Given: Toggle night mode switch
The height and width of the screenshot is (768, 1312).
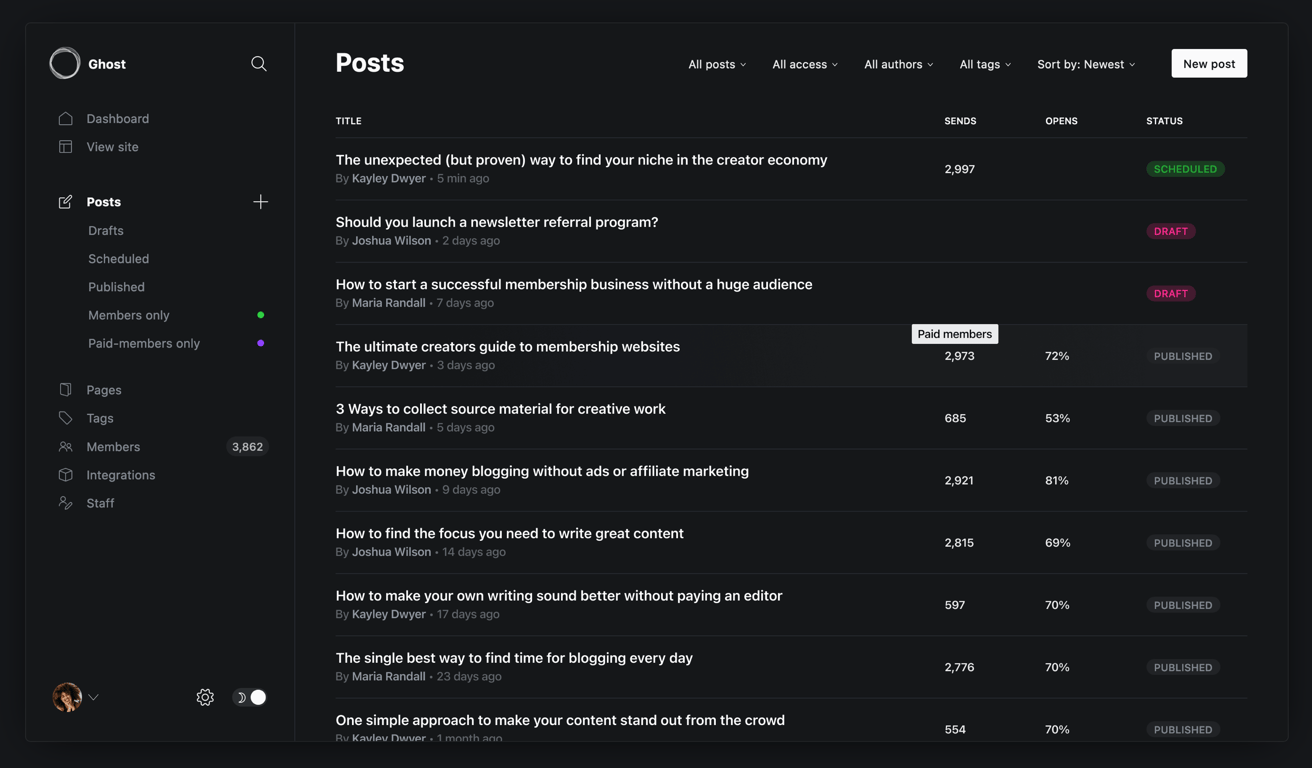Looking at the screenshot, I should pyautogui.click(x=250, y=697).
